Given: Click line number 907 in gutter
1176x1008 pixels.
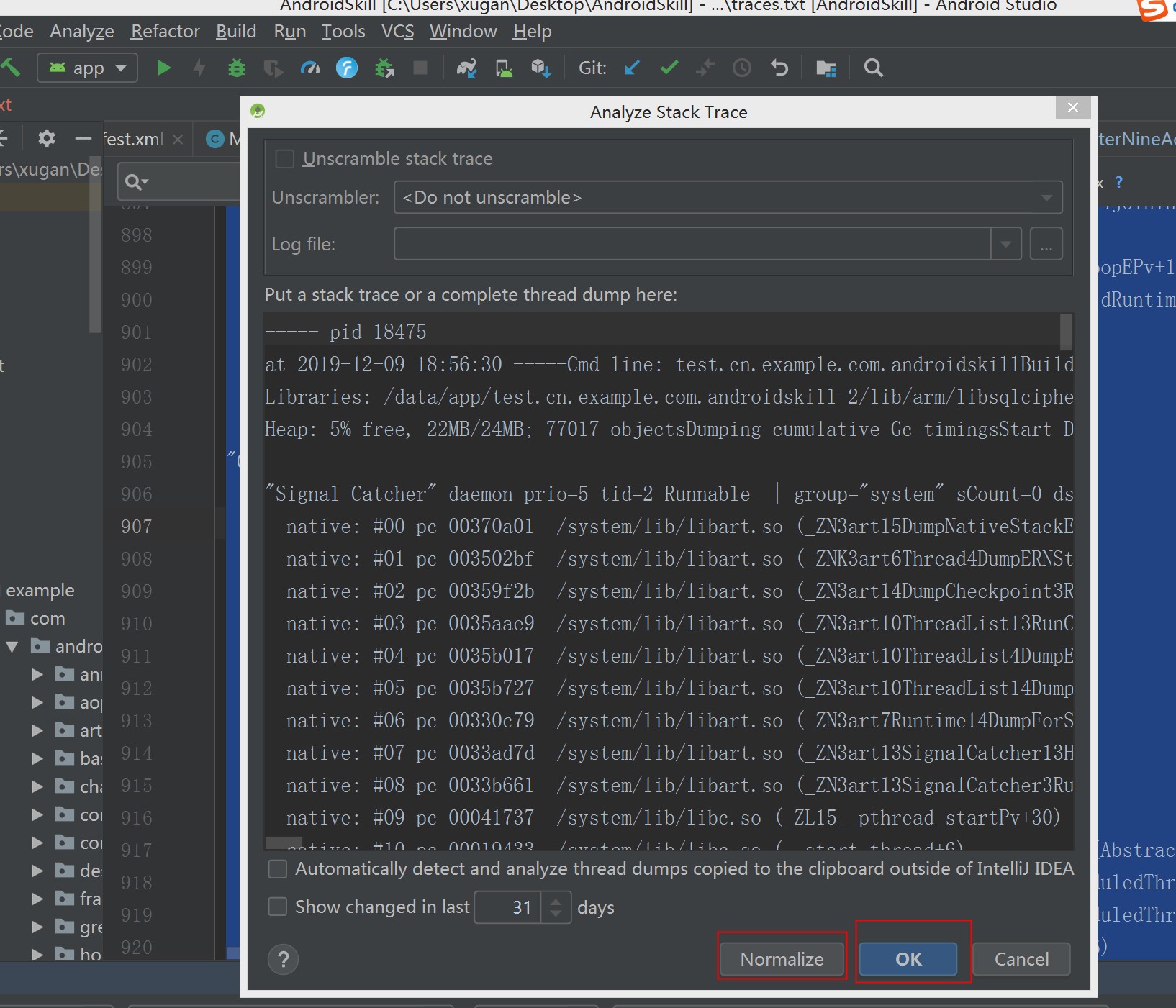Looking at the screenshot, I should (x=137, y=527).
